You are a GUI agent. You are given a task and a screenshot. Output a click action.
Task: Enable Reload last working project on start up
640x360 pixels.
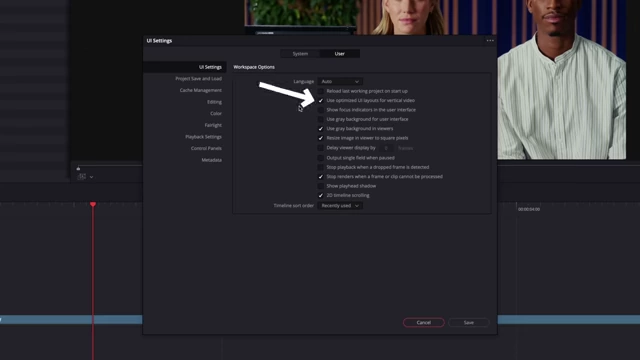click(x=321, y=91)
